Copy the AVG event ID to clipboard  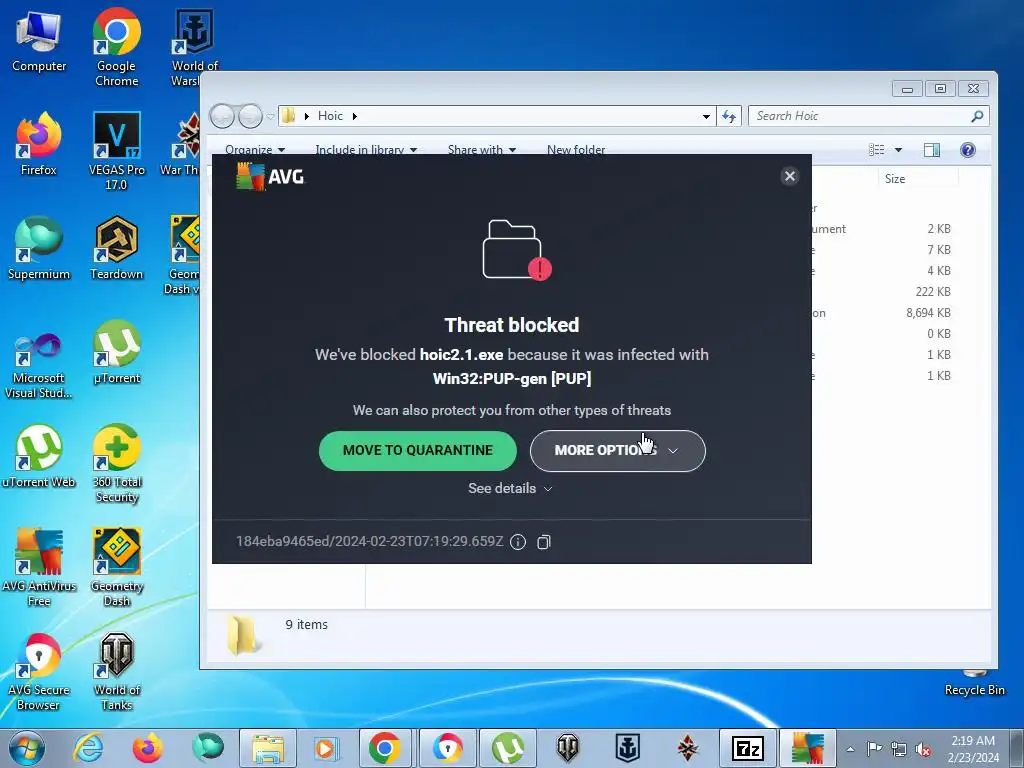pyautogui.click(x=543, y=542)
